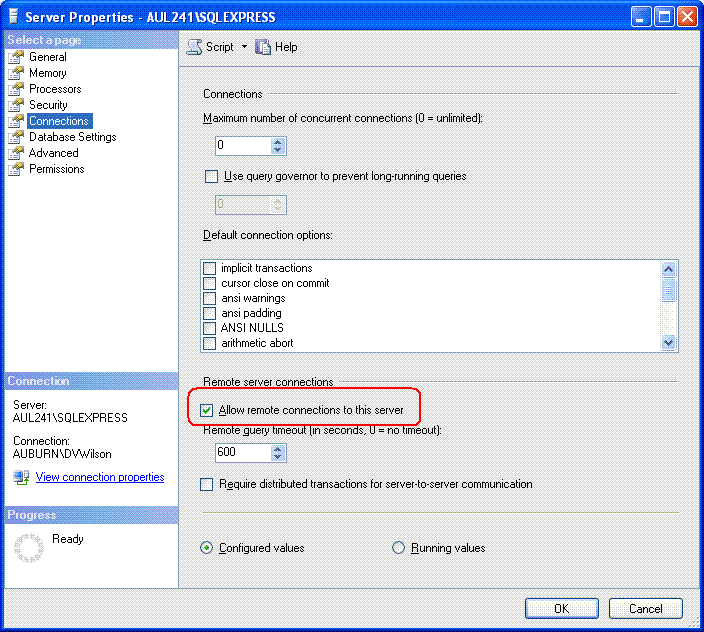Maximize the Server Properties window
The width and height of the screenshot is (704, 632).
click(664, 17)
